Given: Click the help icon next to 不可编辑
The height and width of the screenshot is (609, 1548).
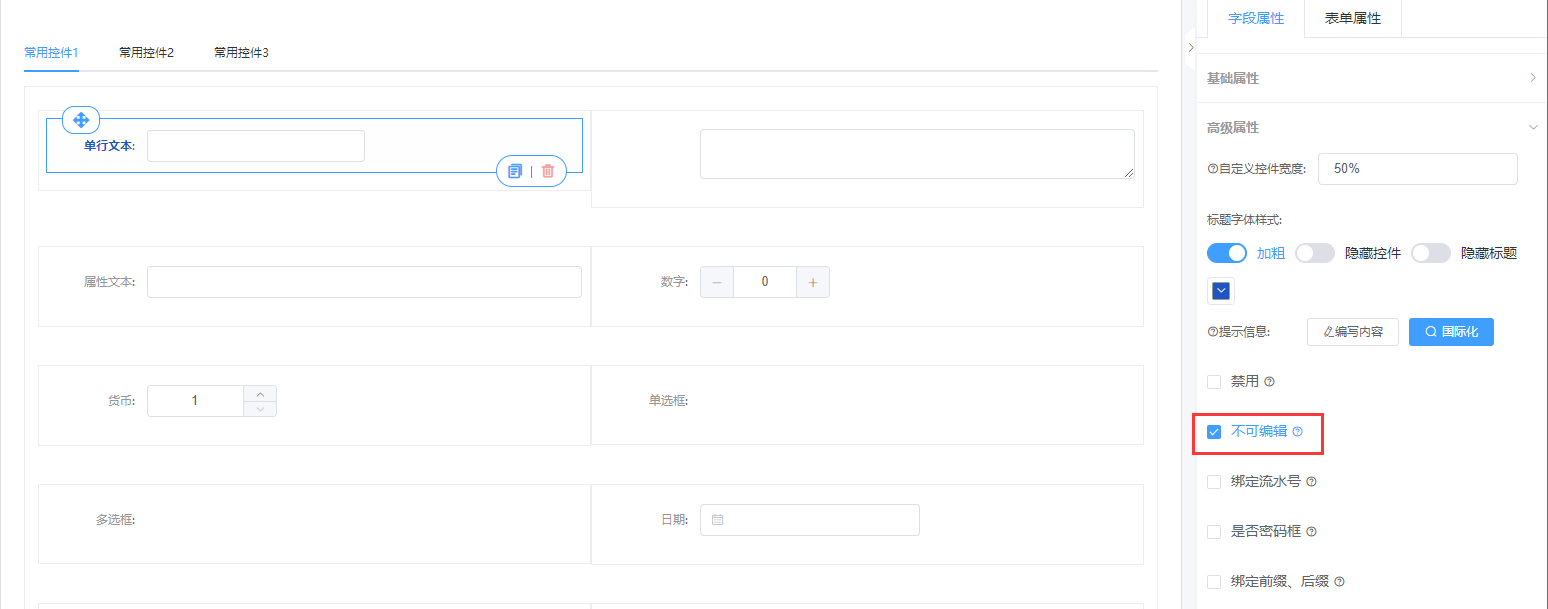Looking at the screenshot, I should point(1298,432).
